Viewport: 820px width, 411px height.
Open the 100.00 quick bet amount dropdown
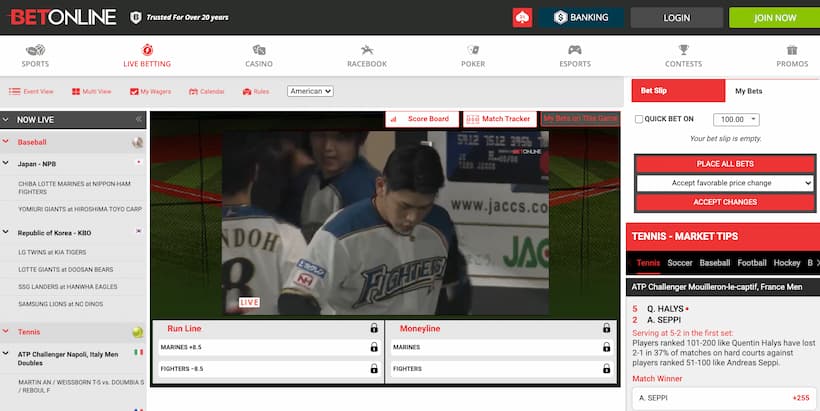[x=736, y=120]
